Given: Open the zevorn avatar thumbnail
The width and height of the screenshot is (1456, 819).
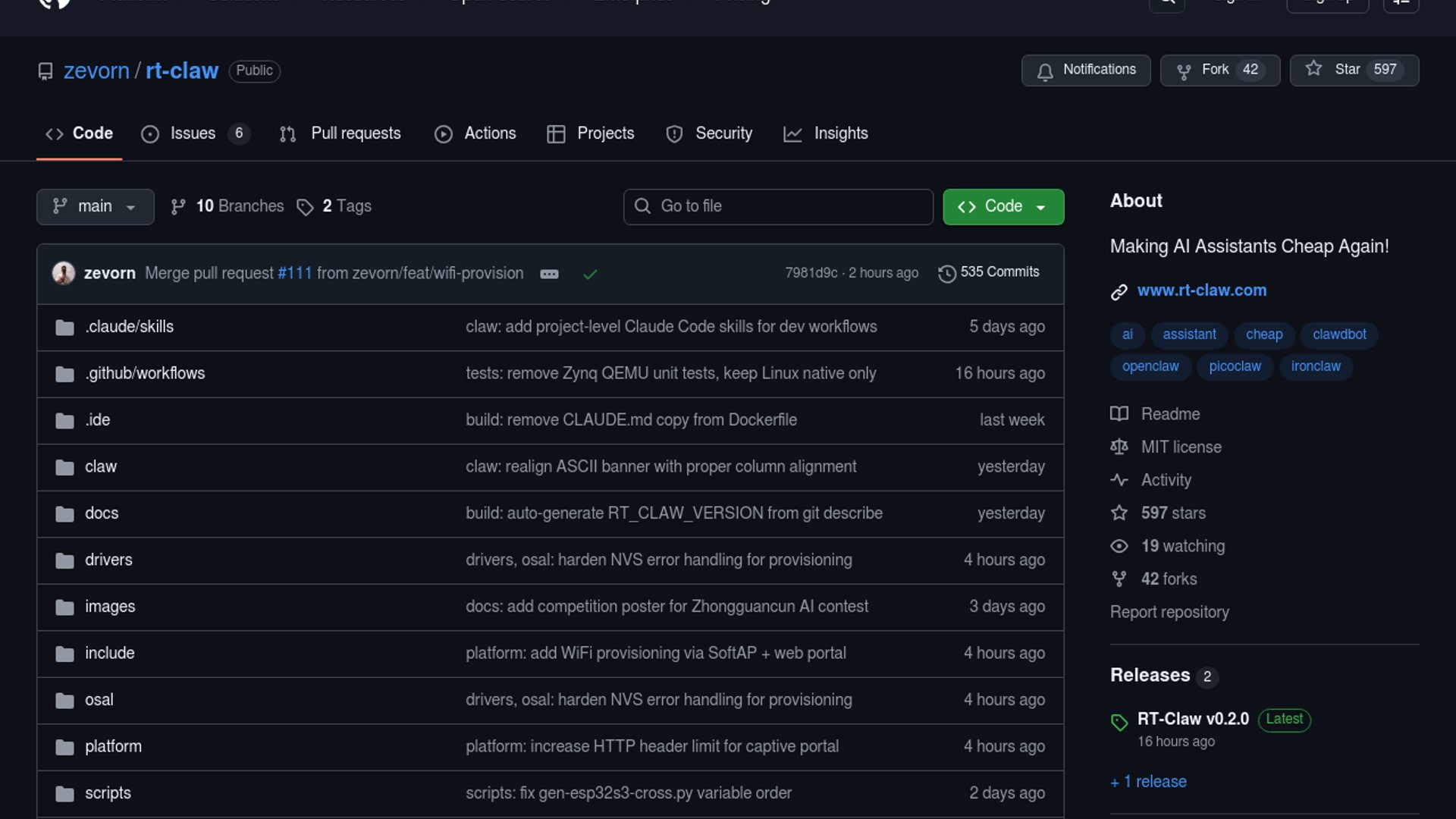Looking at the screenshot, I should [64, 273].
